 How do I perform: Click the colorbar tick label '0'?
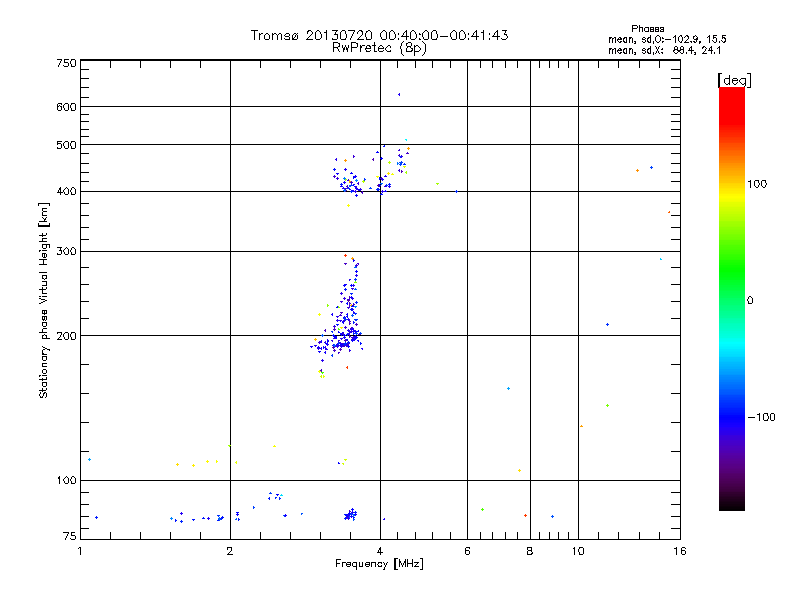point(750,301)
